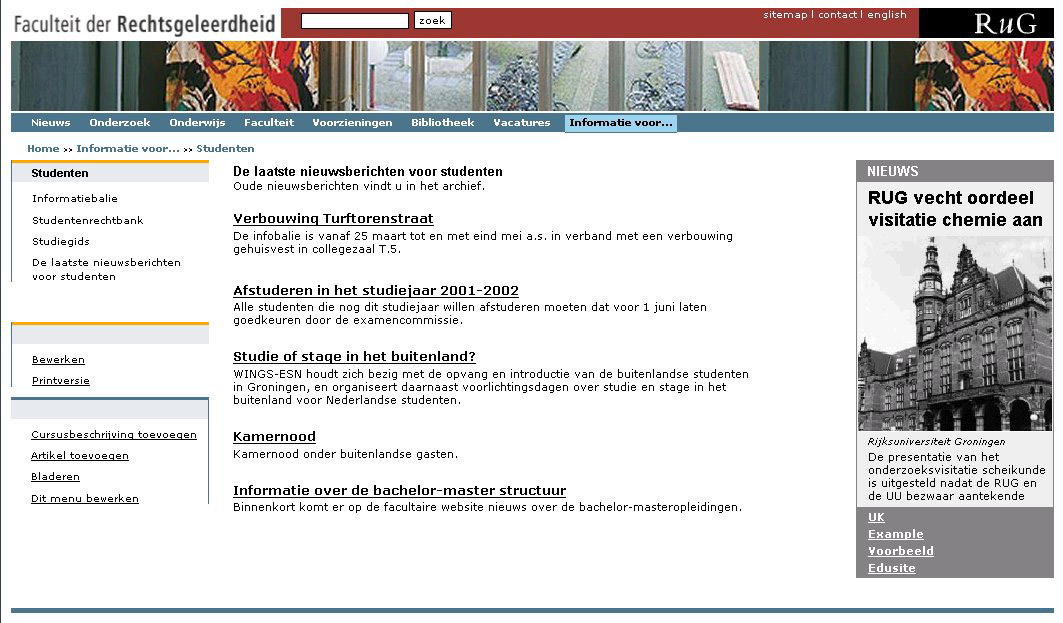Open the Voorzieningen menu
The image size is (1063, 623).
pyautogui.click(x=353, y=123)
